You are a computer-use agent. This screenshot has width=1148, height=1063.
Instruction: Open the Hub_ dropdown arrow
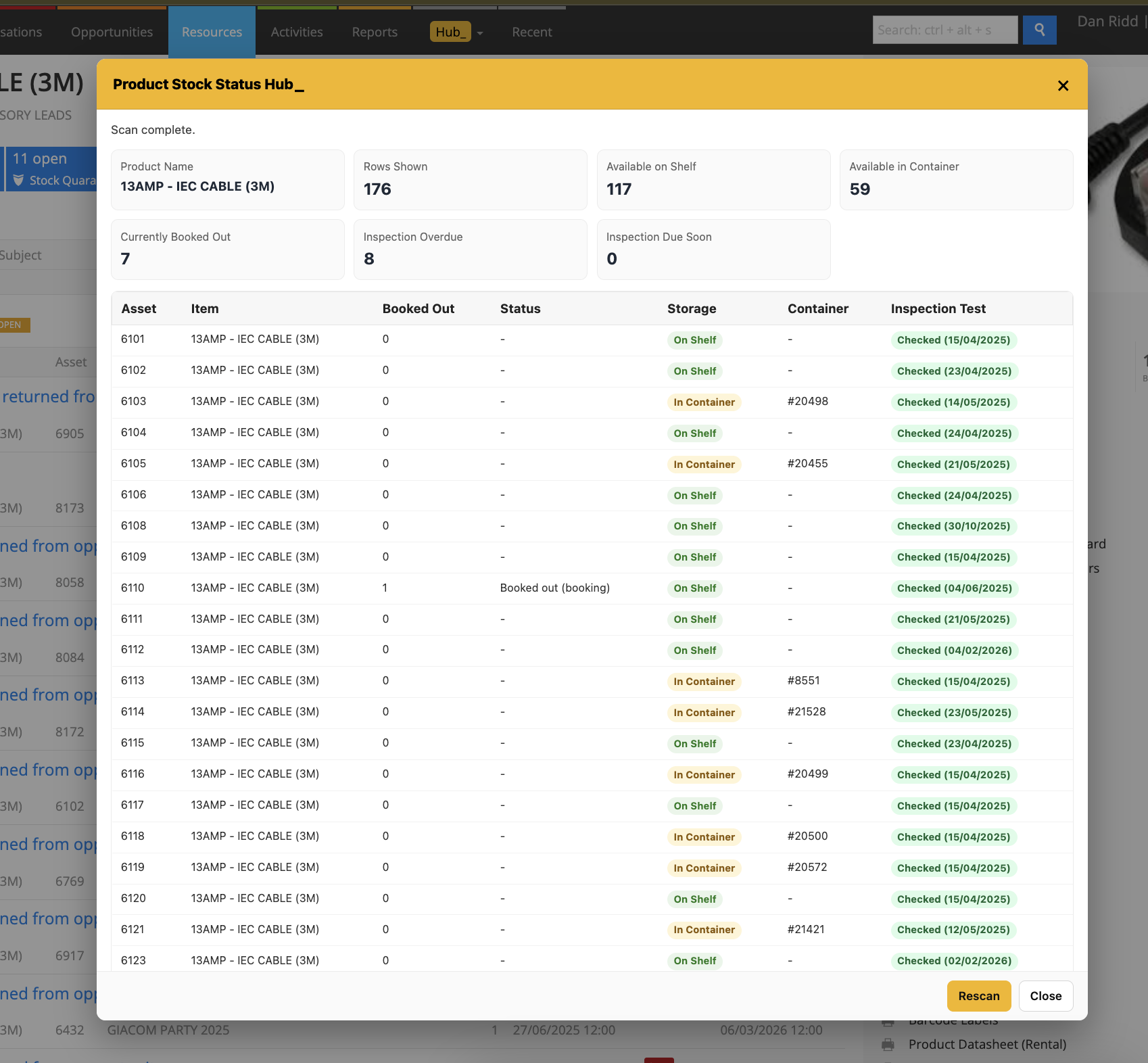point(480,32)
